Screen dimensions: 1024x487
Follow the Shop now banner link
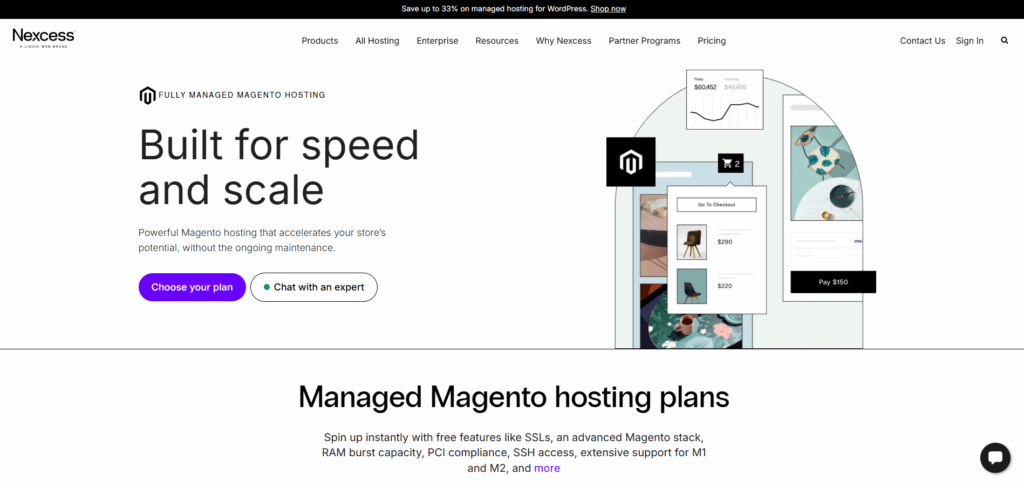[x=608, y=9]
